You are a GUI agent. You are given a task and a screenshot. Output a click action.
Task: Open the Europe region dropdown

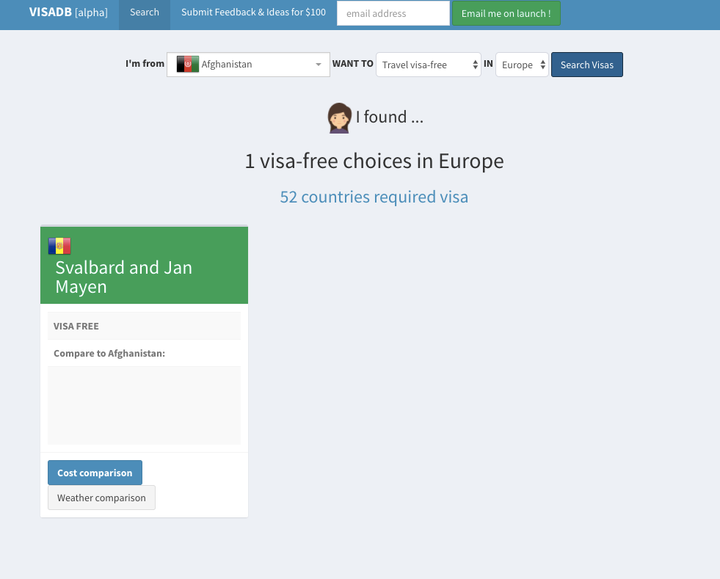[522, 65]
